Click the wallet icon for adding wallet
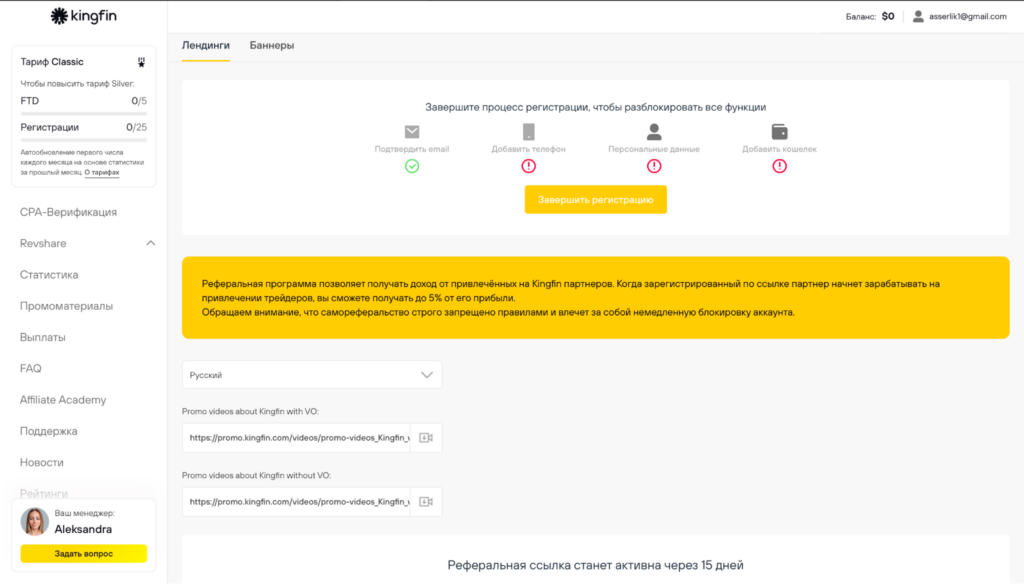This screenshot has height=584, width=1024. (x=779, y=131)
